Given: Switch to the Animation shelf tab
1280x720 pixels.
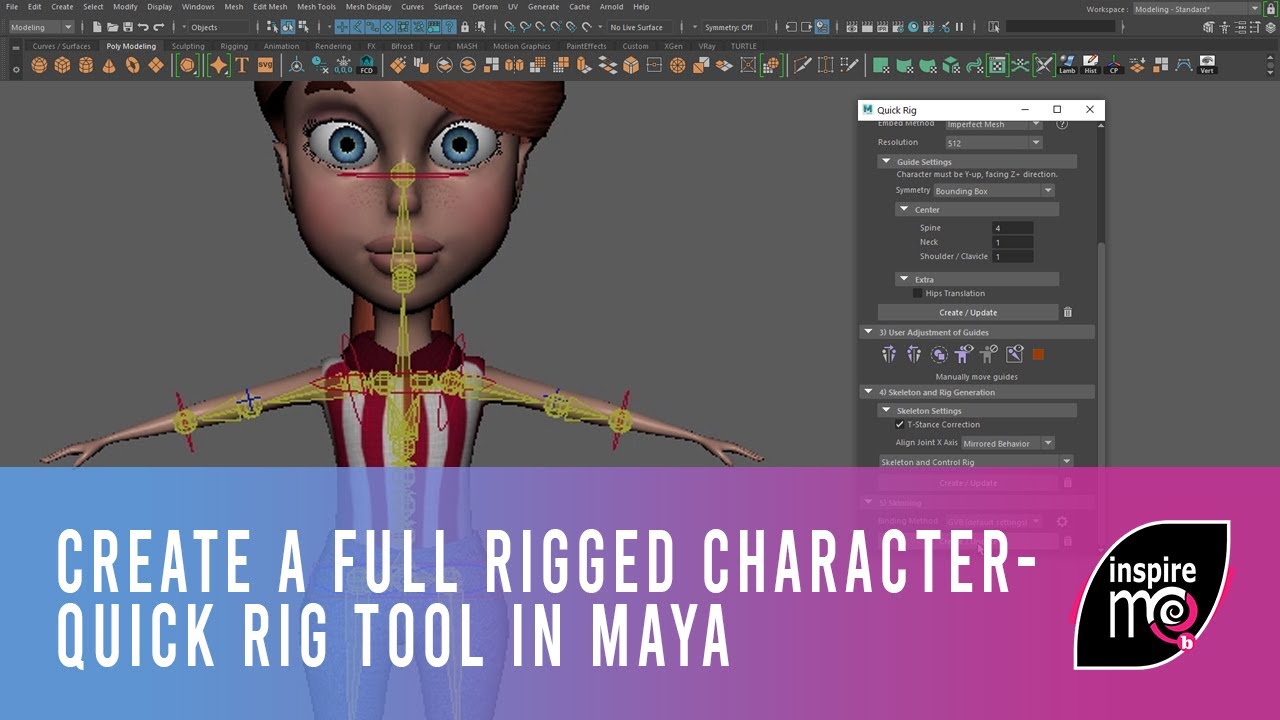Looking at the screenshot, I should pos(281,46).
